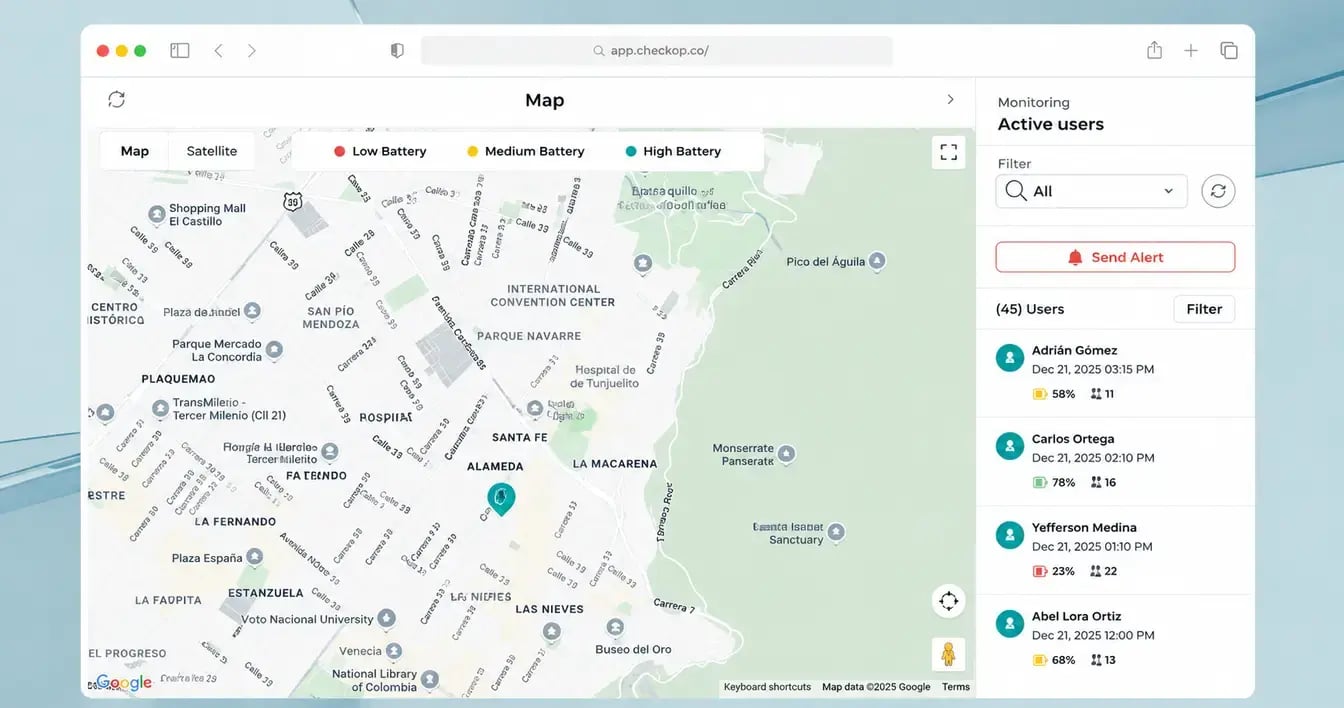This screenshot has height=708, width=1344.
Task: Click Parque Mercado La Concordia marker
Action: (274, 350)
